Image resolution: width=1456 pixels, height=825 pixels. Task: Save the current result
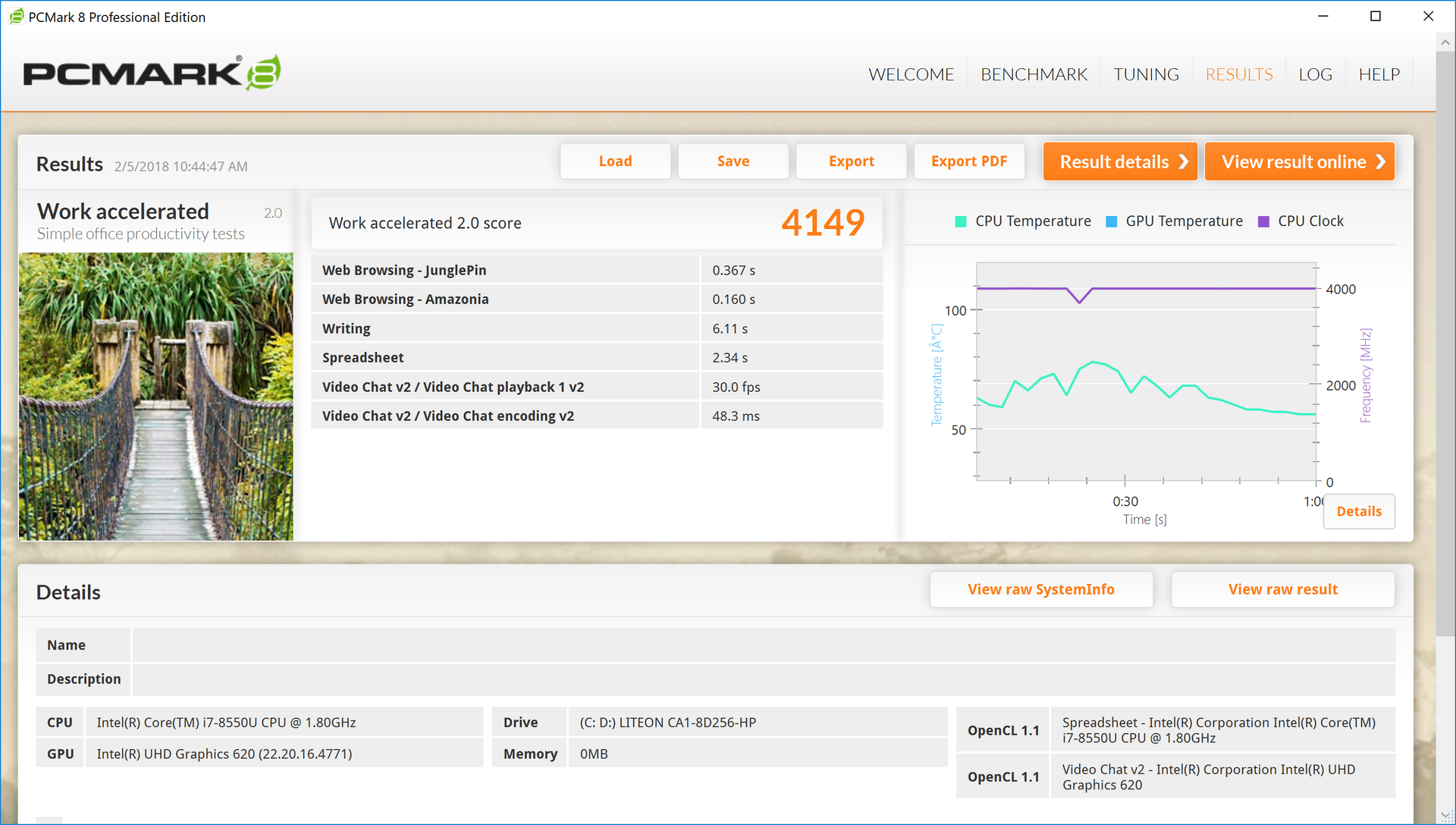click(733, 162)
